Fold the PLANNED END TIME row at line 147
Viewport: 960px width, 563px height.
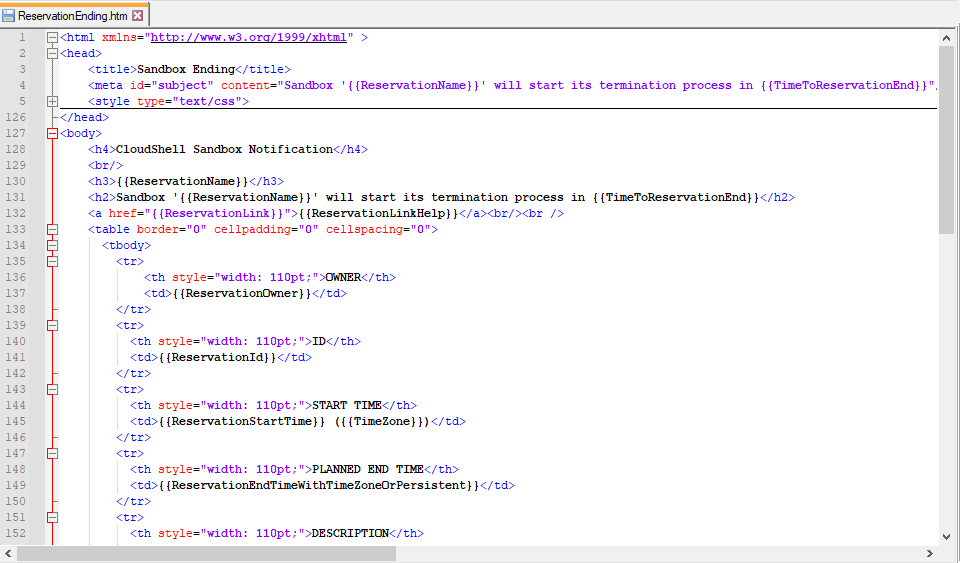point(52,453)
